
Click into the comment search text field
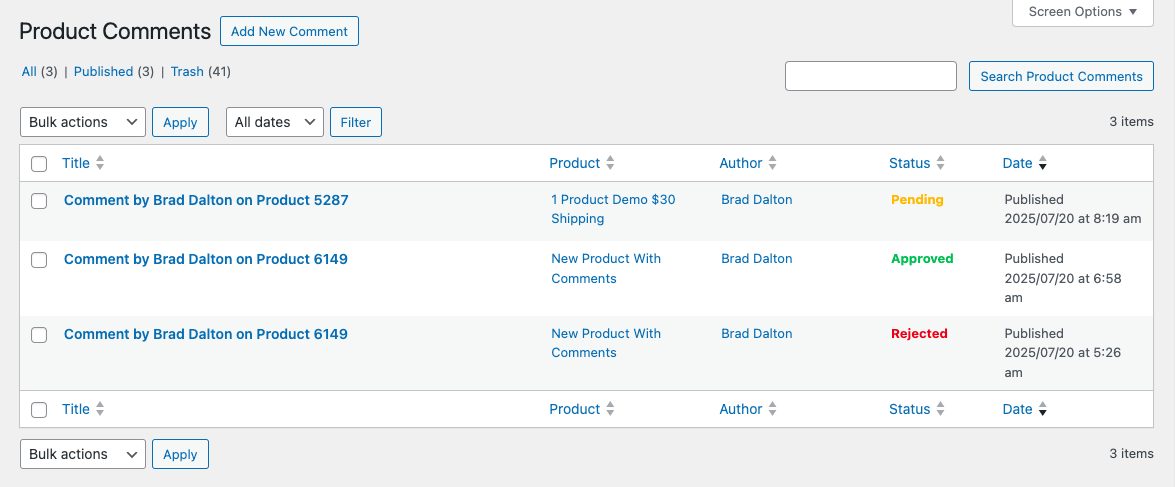871,76
